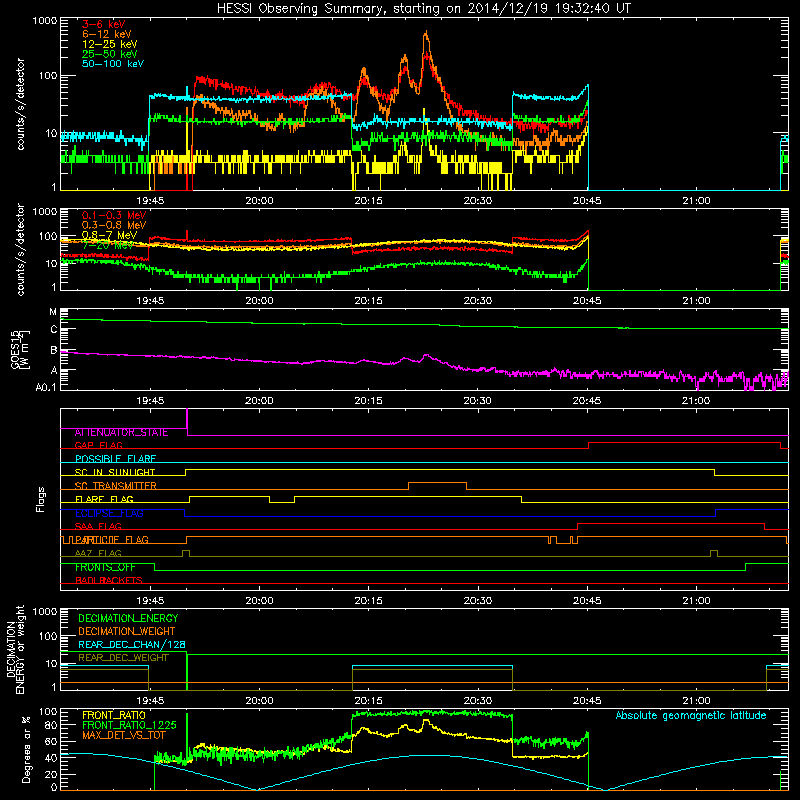Image resolution: width=800 pixels, height=800 pixels.
Task: Click the Flags y-axis title
Action: point(40,499)
